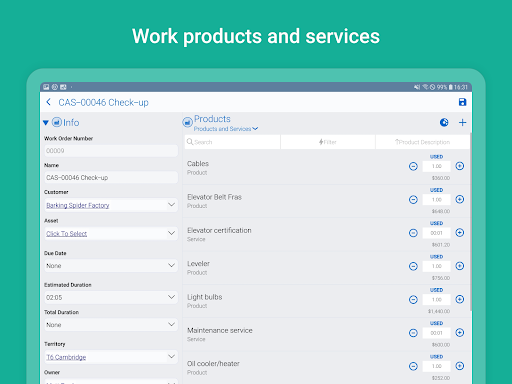Expand the Due Date dropdown
512x384 pixels.
[111, 266]
